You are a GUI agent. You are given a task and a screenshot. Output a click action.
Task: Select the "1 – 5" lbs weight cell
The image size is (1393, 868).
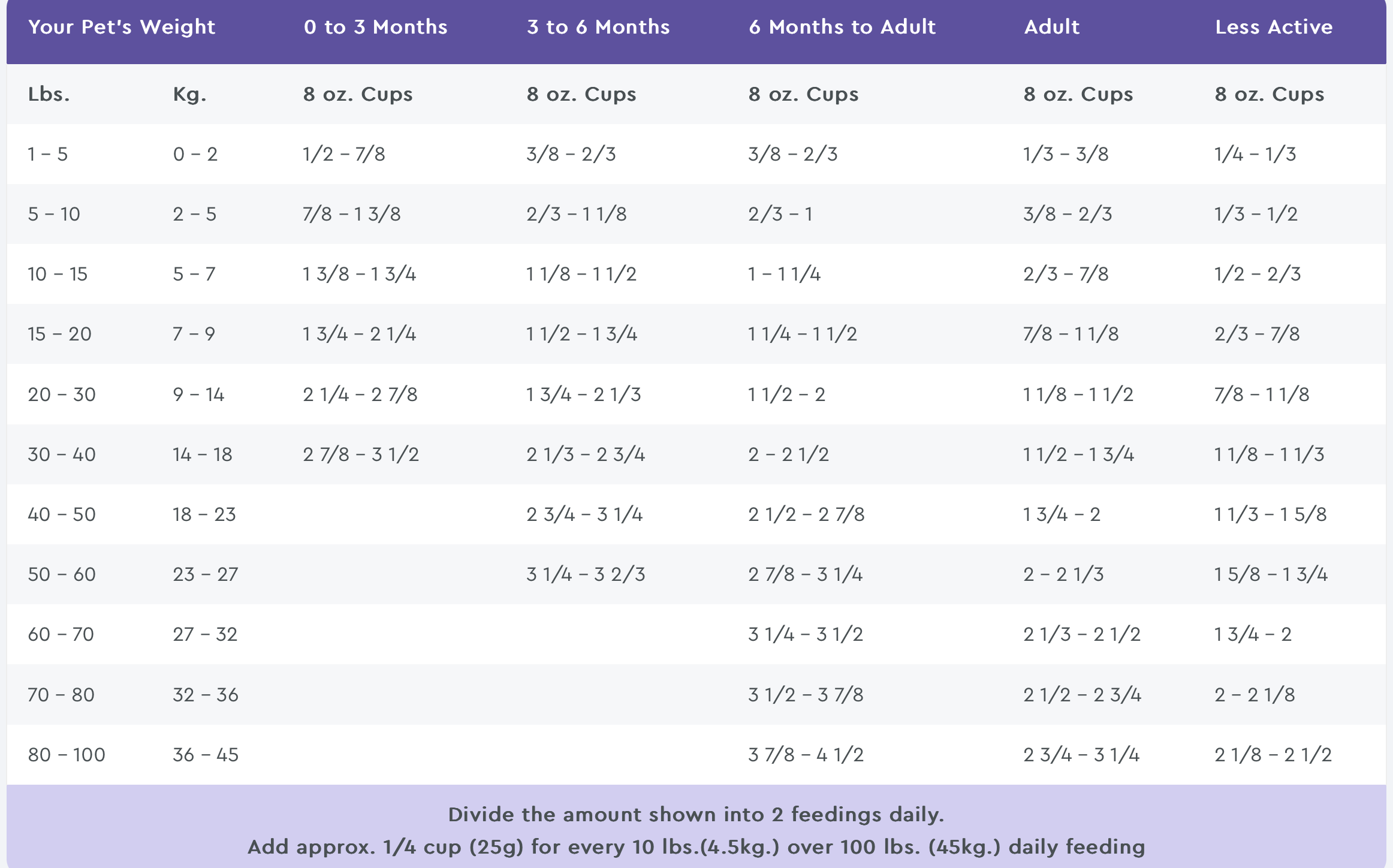[x=47, y=154]
